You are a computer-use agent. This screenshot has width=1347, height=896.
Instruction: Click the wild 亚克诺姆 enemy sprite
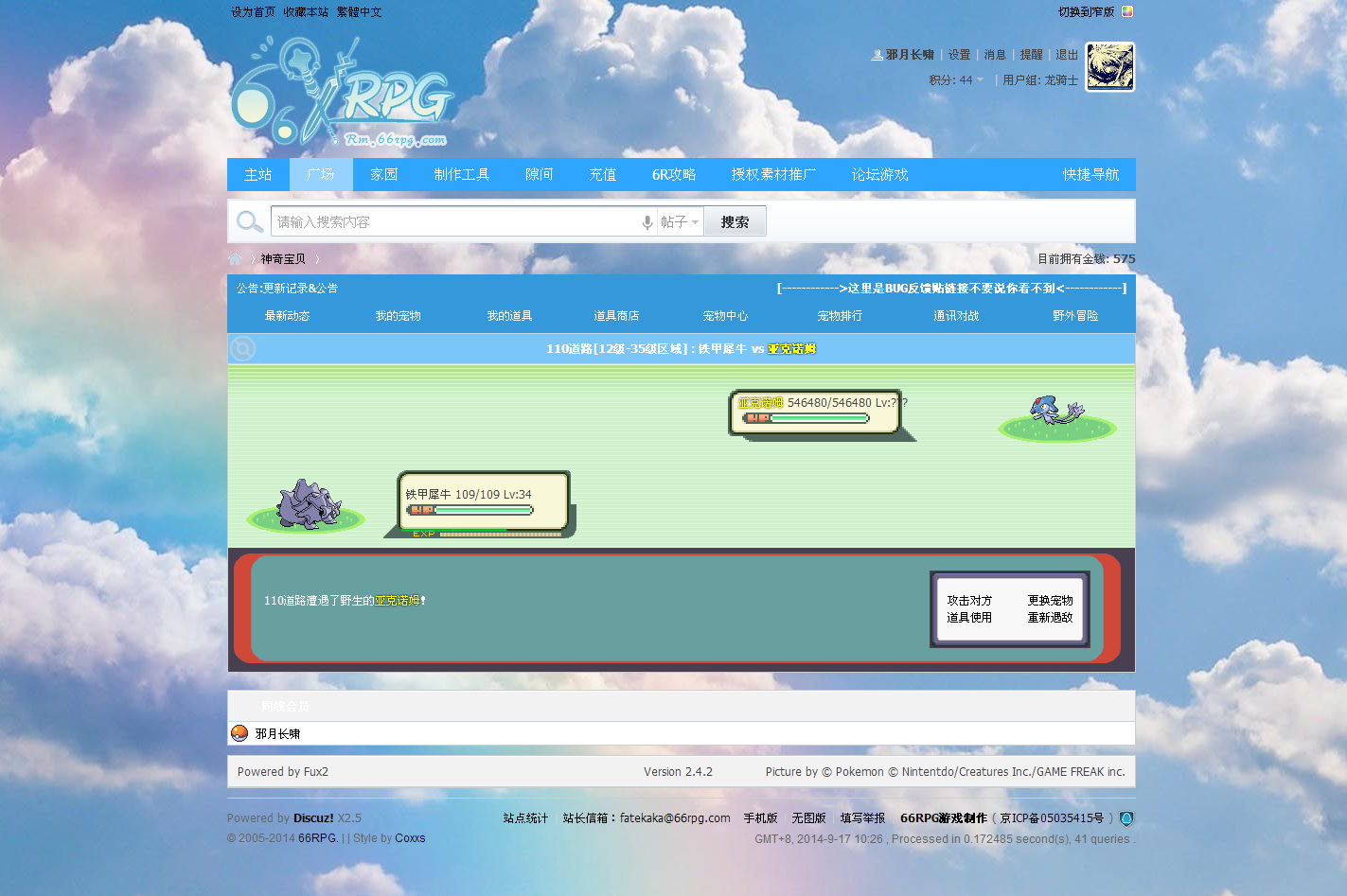(x=1056, y=413)
